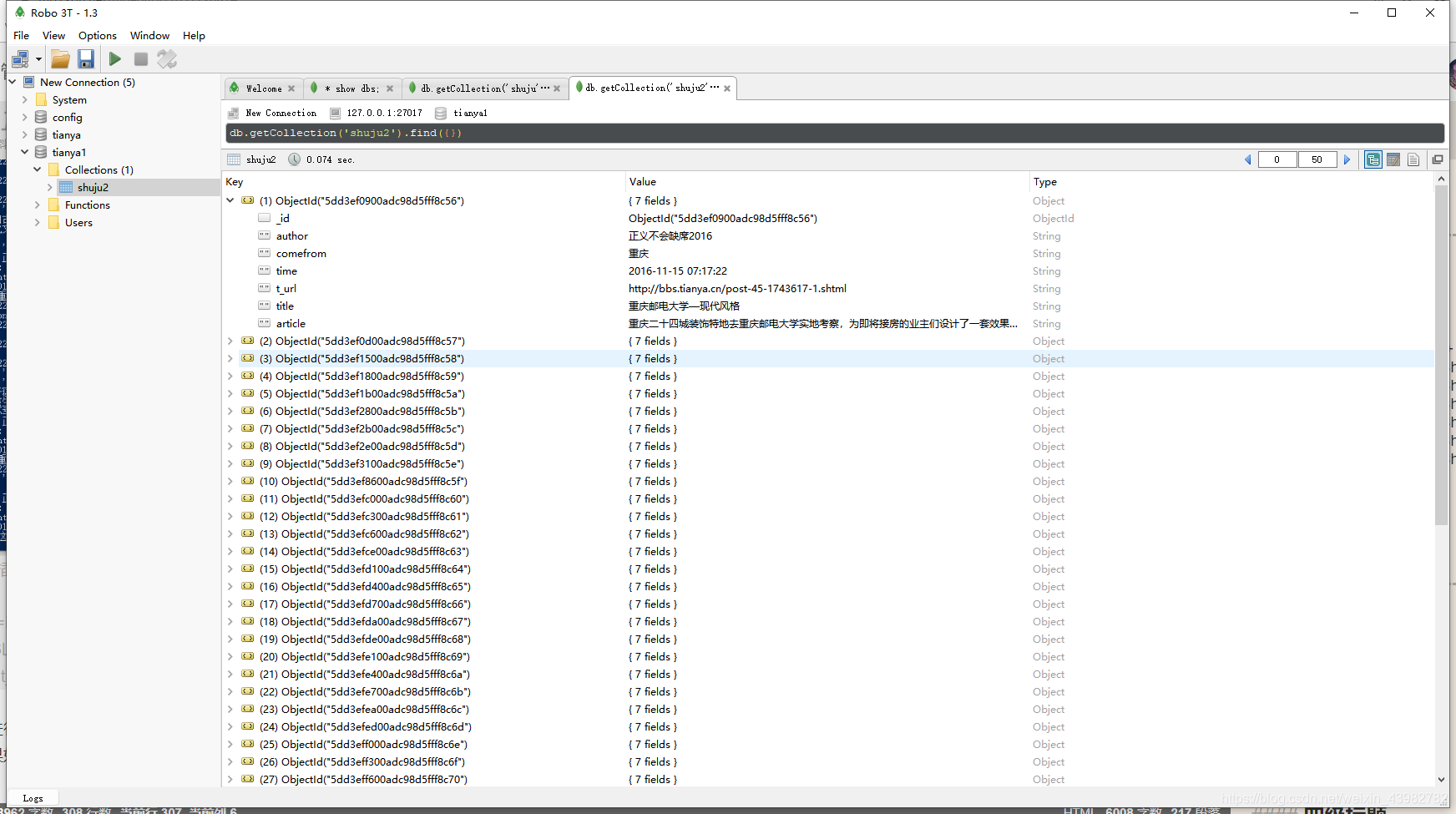Image resolution: width=1456 pixels, height=814 pixels.
Task: Open the connect dropdown arrow in toolbar
Action: [38, 59]
